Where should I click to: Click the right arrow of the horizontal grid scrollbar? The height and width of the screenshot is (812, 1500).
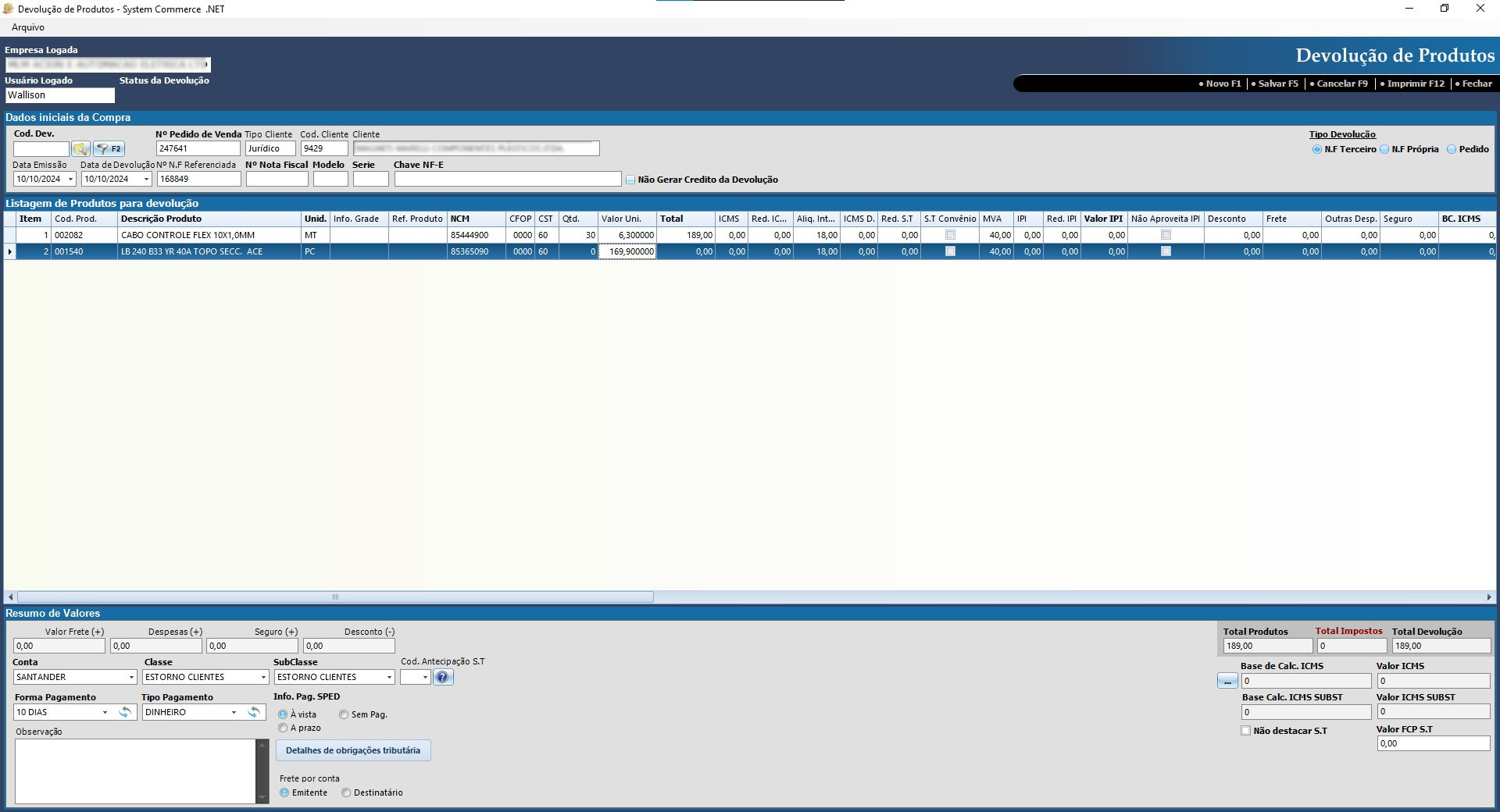(1488, 597)
